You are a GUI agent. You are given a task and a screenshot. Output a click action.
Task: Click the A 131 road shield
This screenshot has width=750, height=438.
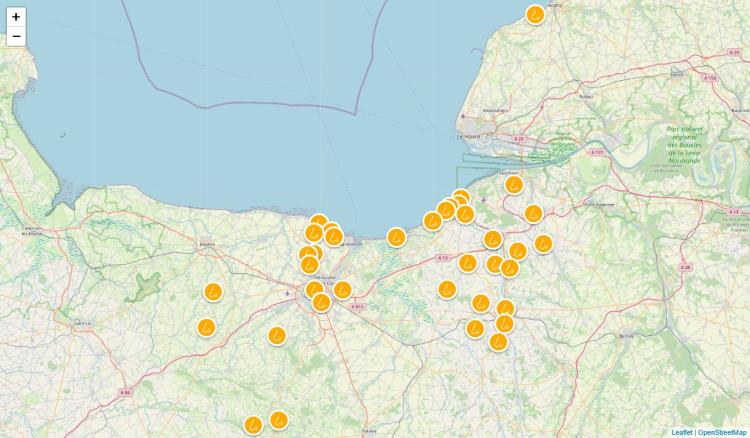[x=596, y=152]
